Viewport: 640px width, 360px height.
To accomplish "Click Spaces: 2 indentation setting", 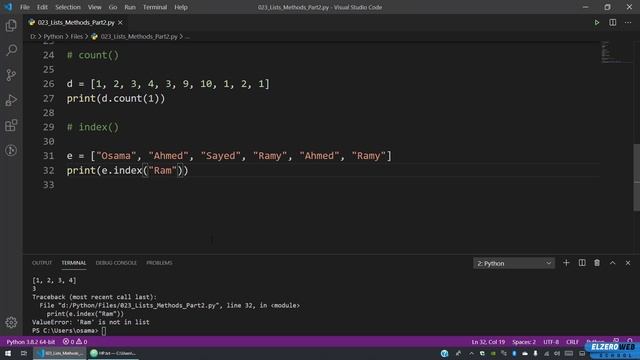I will pos(524,342).
